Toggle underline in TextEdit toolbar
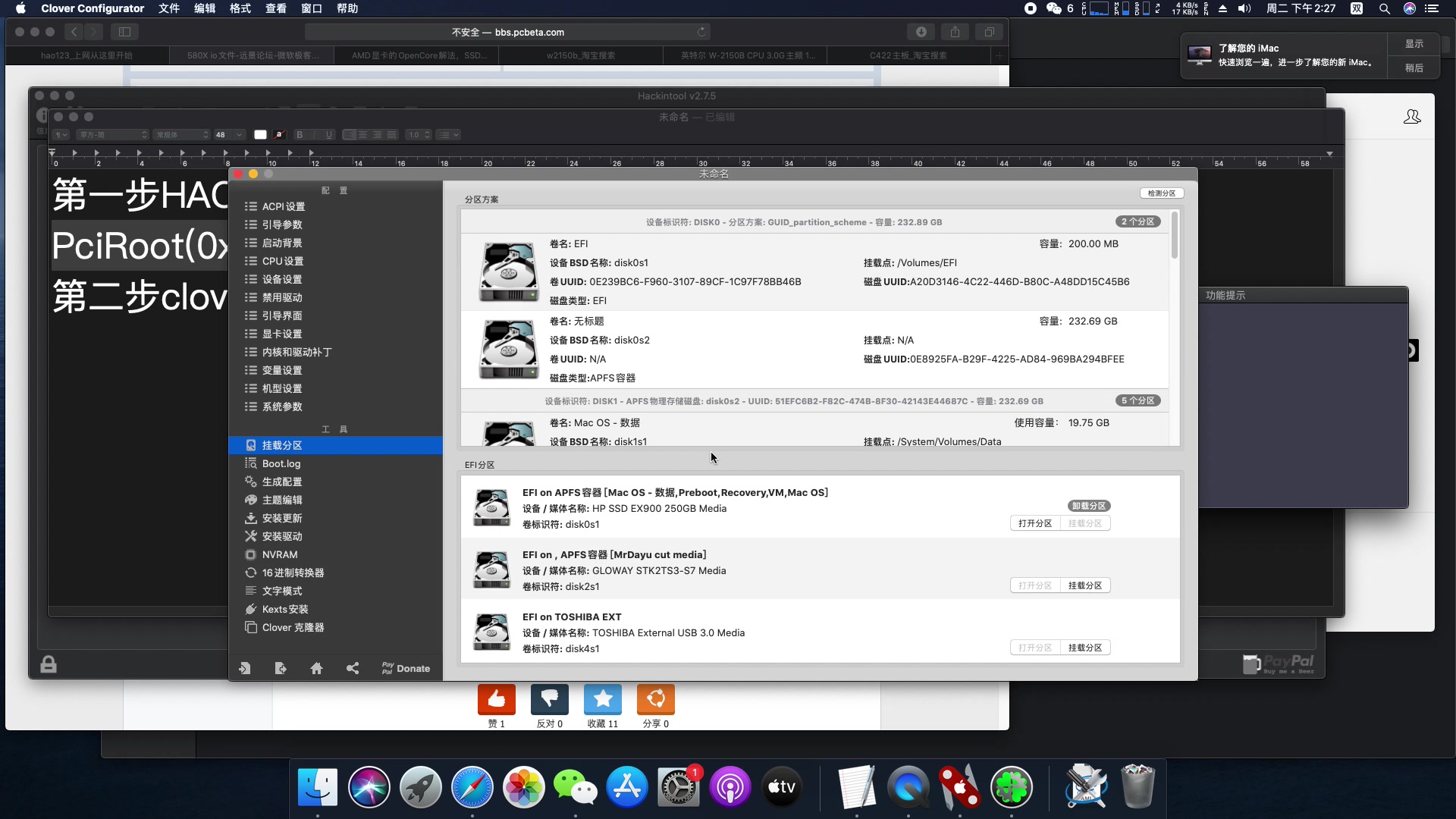This screenshot has height=819, width=1456. pyautogui.click(x=329, y=135)
